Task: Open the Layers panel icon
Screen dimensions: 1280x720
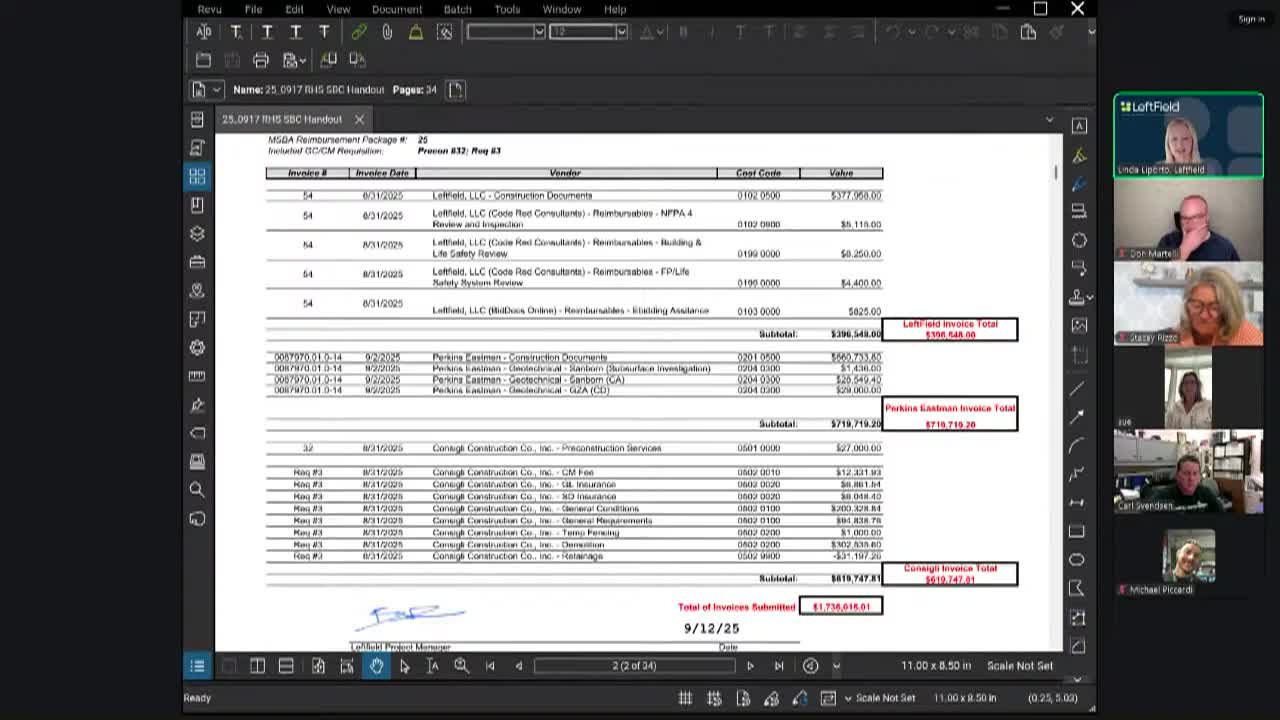Action: click(x=197, y=233)
